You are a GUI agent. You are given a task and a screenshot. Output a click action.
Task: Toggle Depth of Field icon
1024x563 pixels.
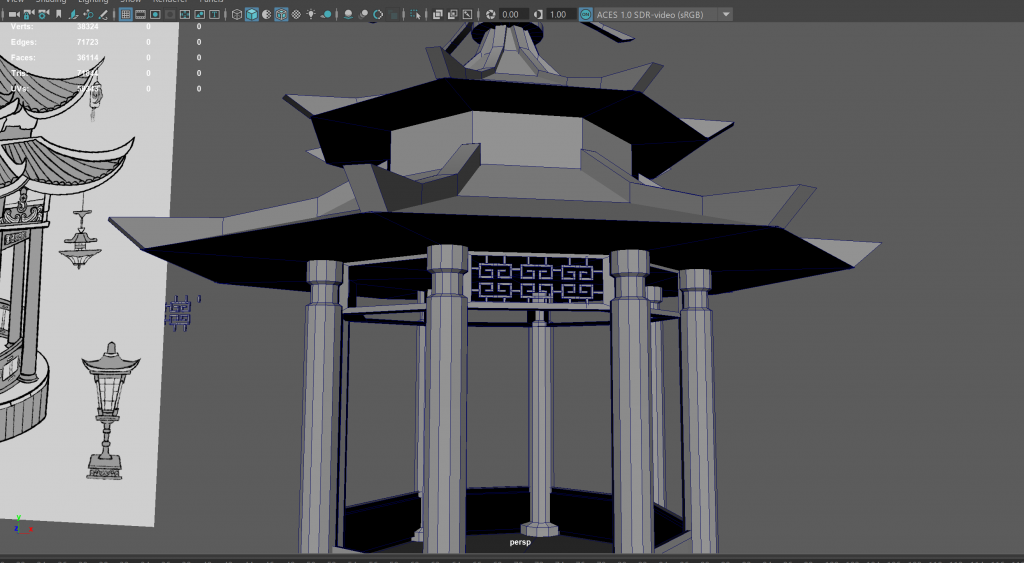[x=392, y=14]
